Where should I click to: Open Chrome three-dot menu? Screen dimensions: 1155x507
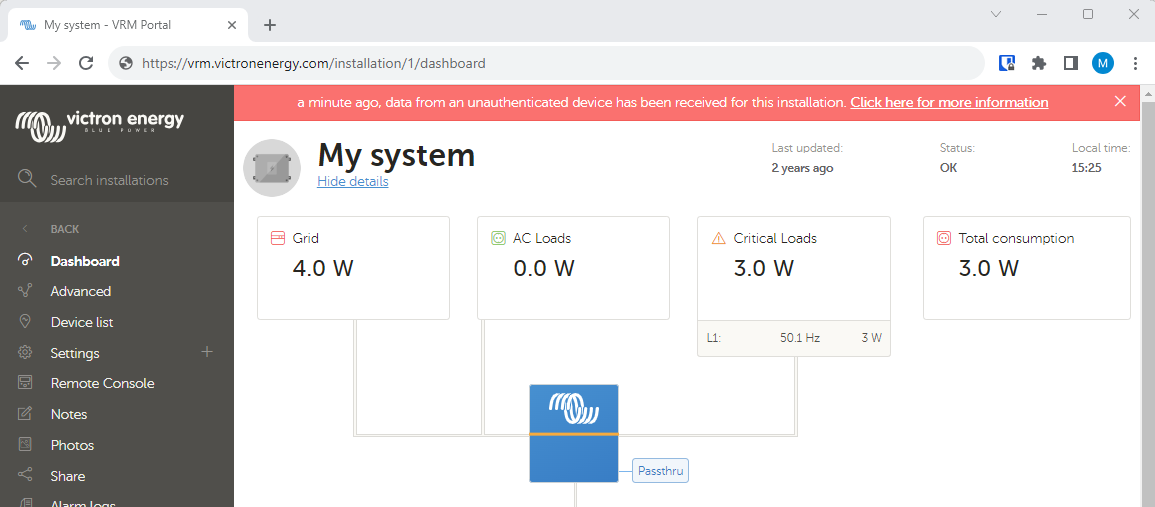[1135, 63]
